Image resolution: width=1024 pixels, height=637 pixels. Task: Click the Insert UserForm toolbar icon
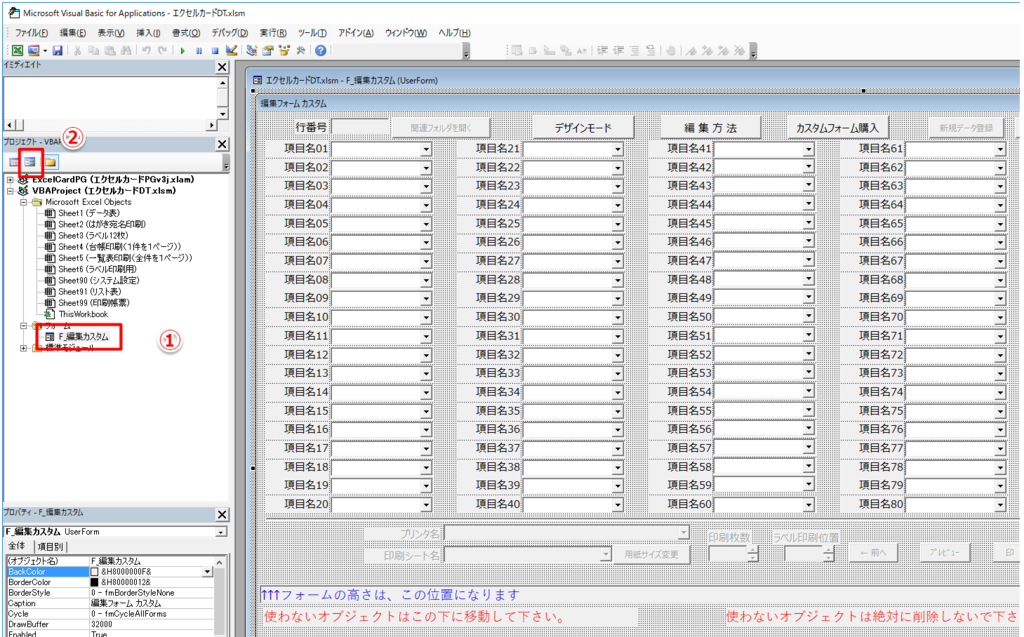[33, 50]
